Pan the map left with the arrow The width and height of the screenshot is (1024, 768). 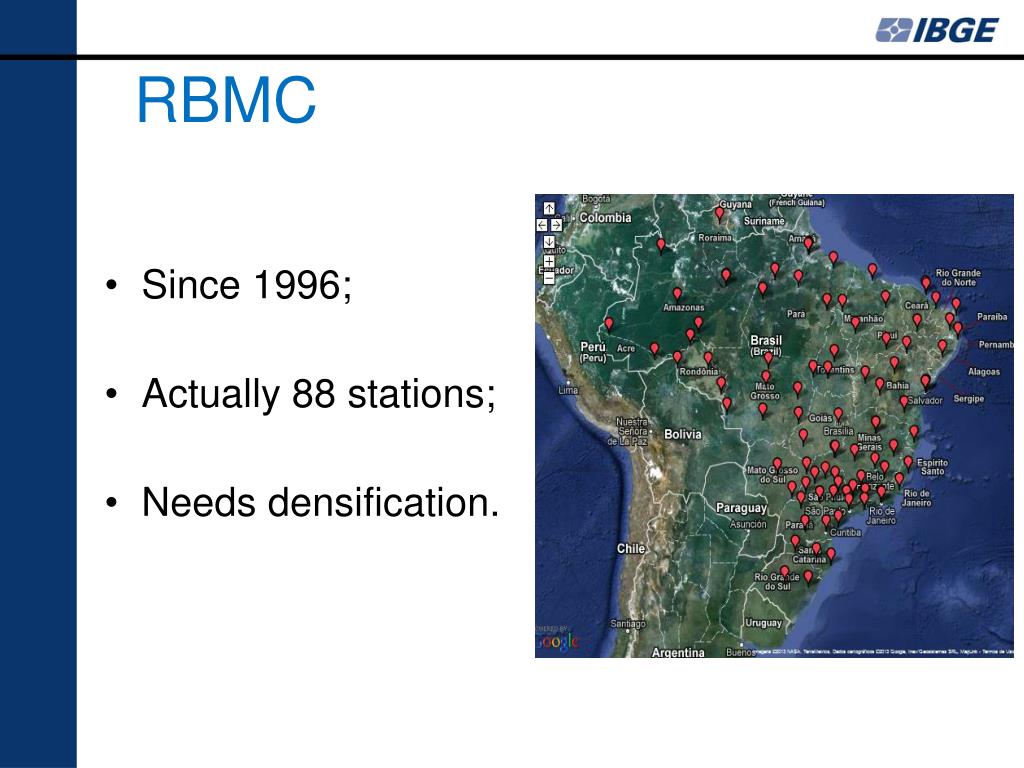(x=542, y=225)
